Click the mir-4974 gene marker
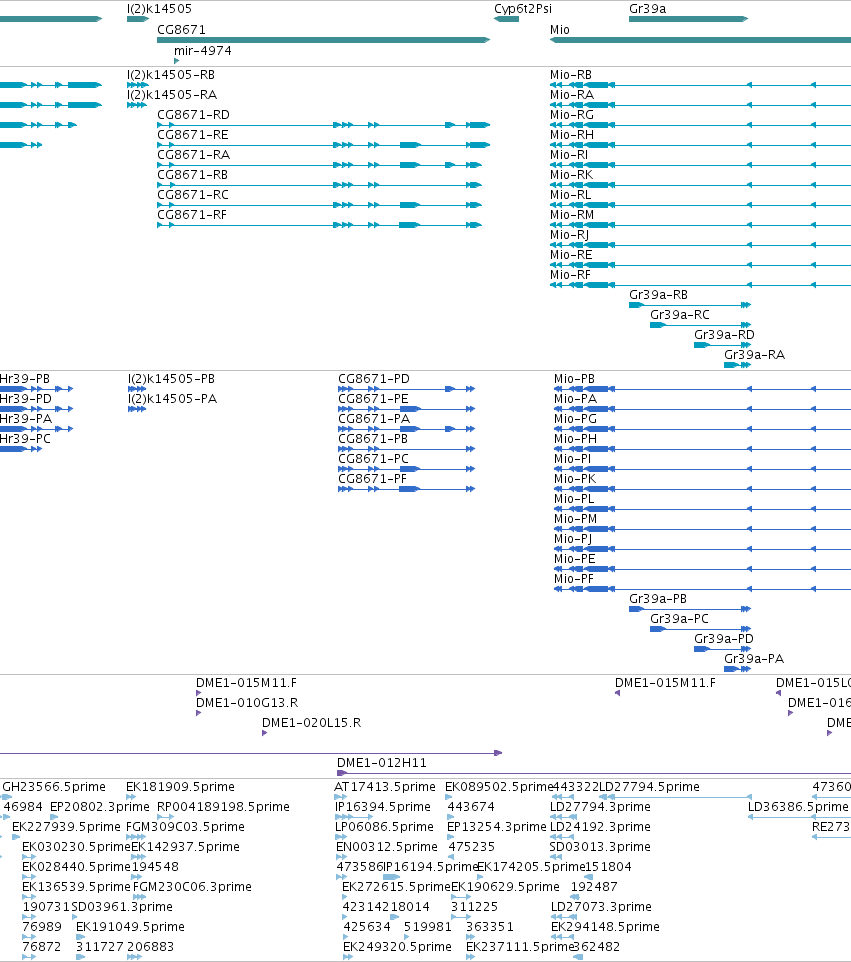Screen dimensions: 851x962 [x=177, y=61]
